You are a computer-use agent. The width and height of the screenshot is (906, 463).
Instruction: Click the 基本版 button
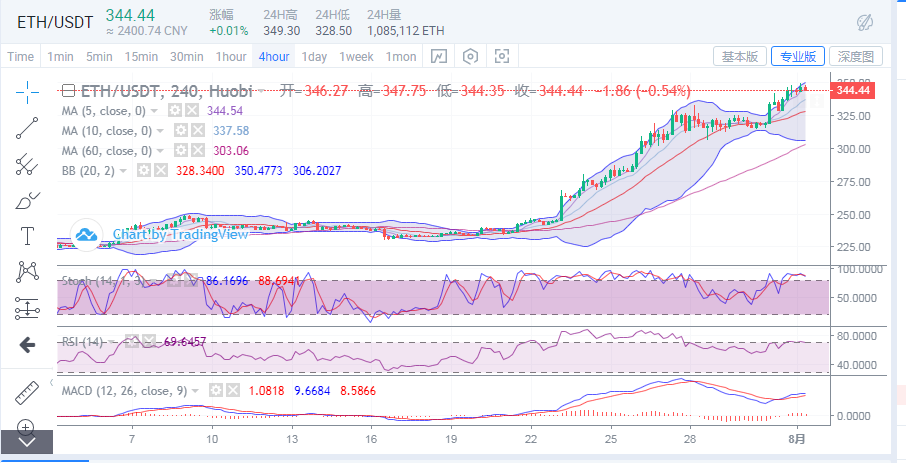tap(739, 57)
